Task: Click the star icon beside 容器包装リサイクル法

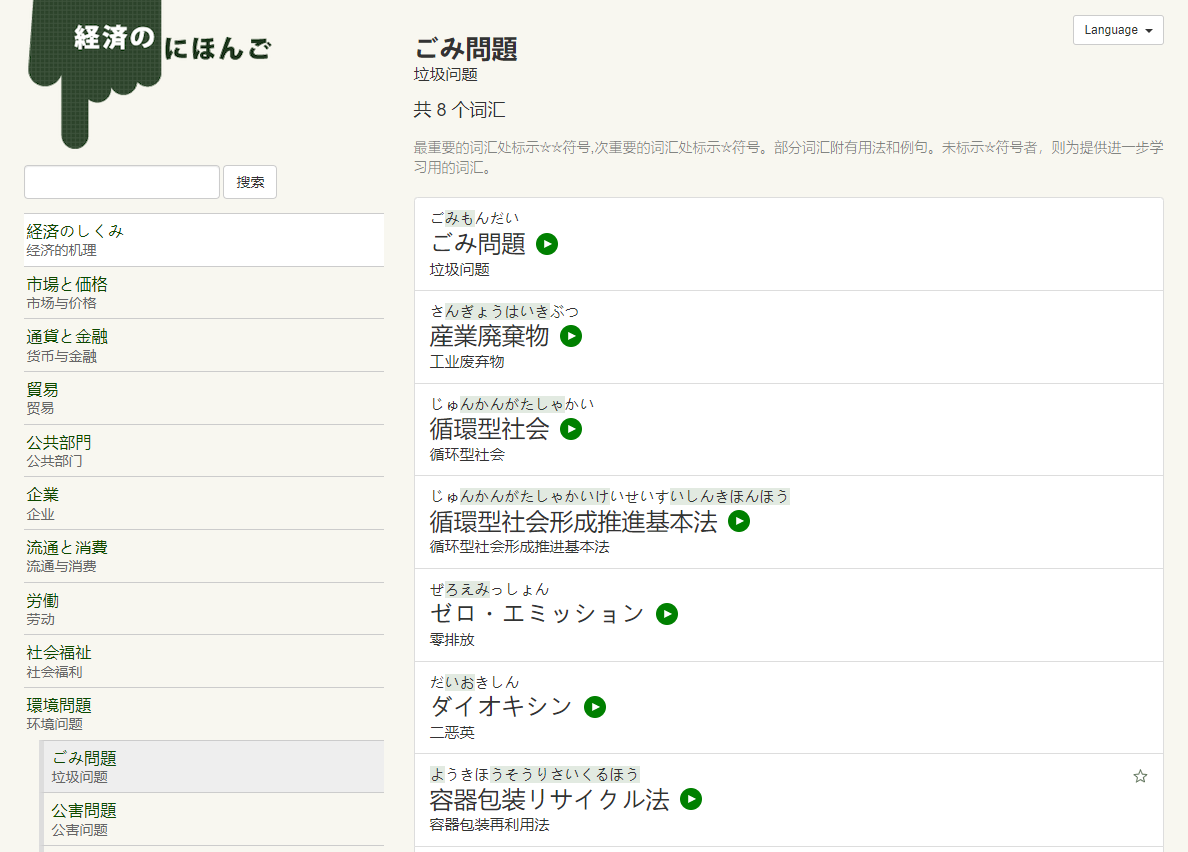Action: click(1140, 776)
